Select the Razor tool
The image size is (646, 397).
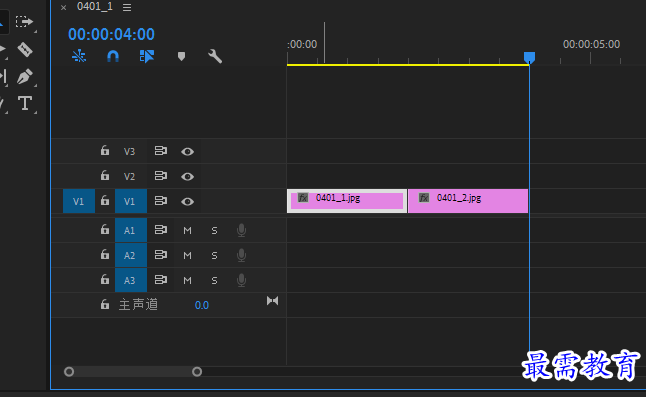25,49
